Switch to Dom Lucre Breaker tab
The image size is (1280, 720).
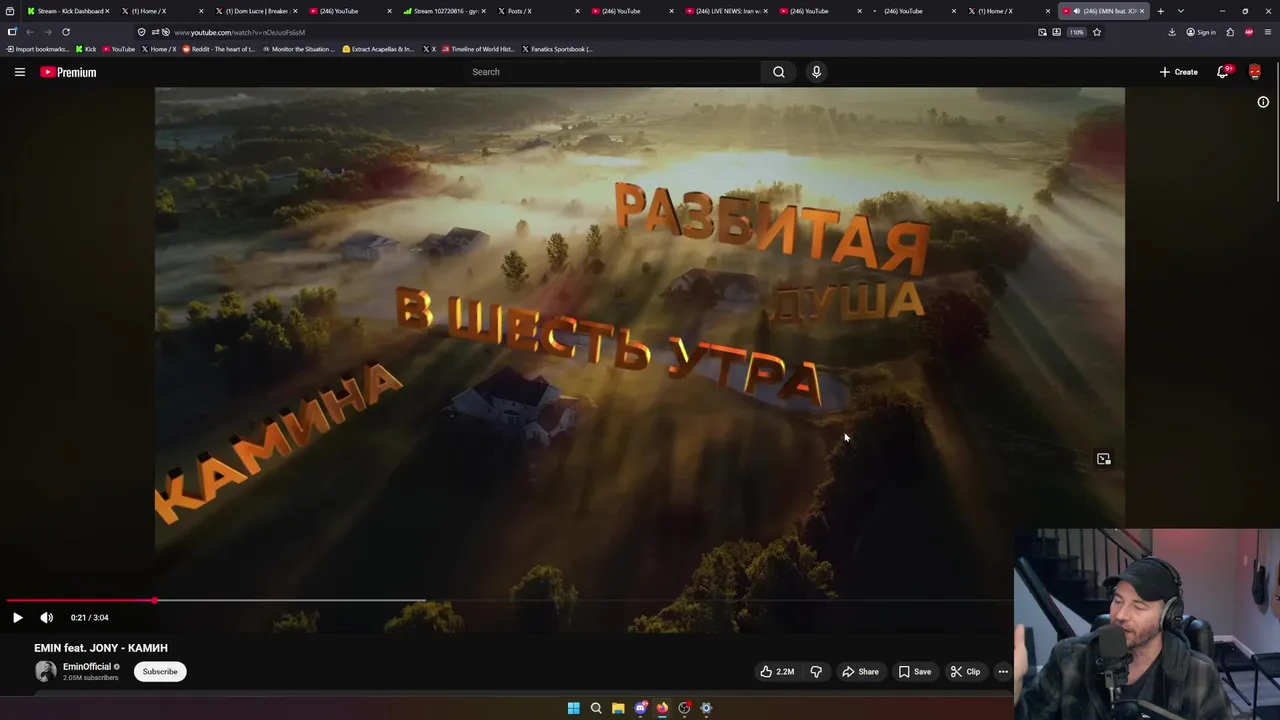pos(258,11)
